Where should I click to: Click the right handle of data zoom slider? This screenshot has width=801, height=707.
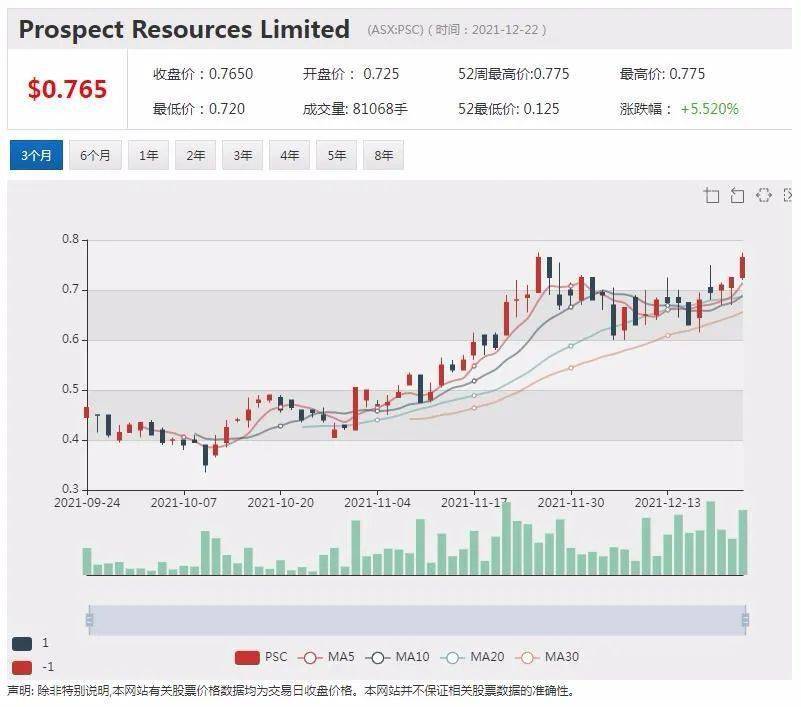[x=745, y=620]
